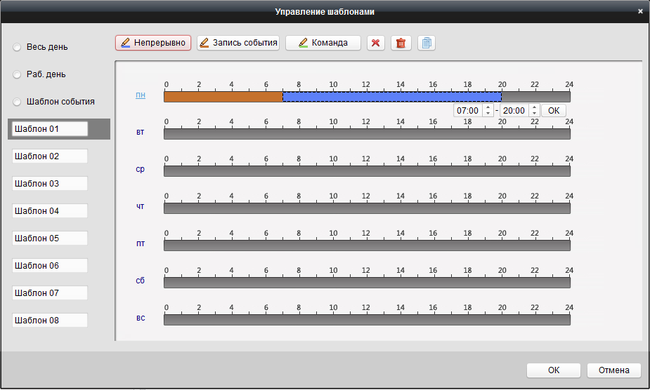Click the copy-to clipboard icon
Viewport: 650px width, 390px height.
pos(426,43)
